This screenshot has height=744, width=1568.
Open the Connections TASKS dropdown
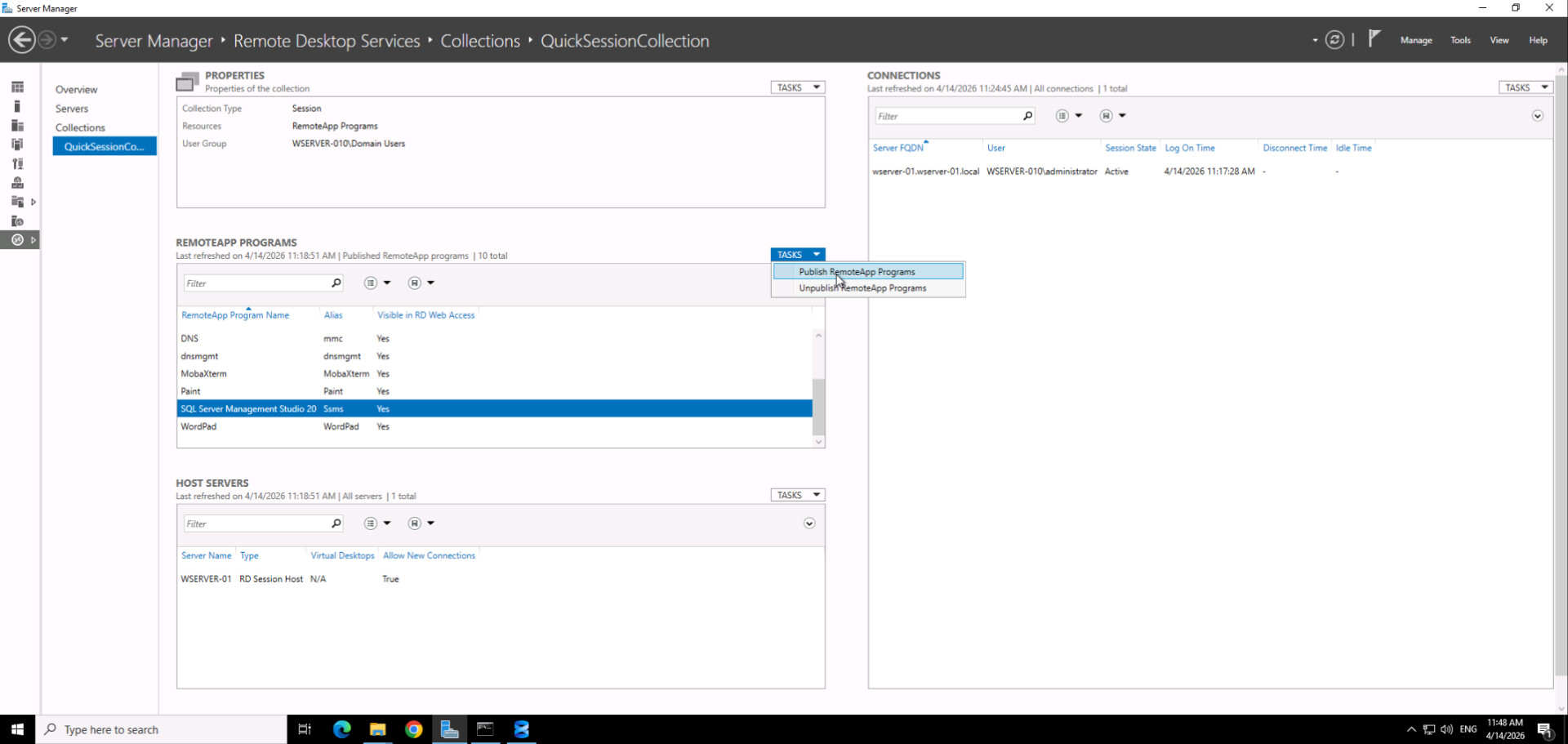click(x=1526, y=87)
